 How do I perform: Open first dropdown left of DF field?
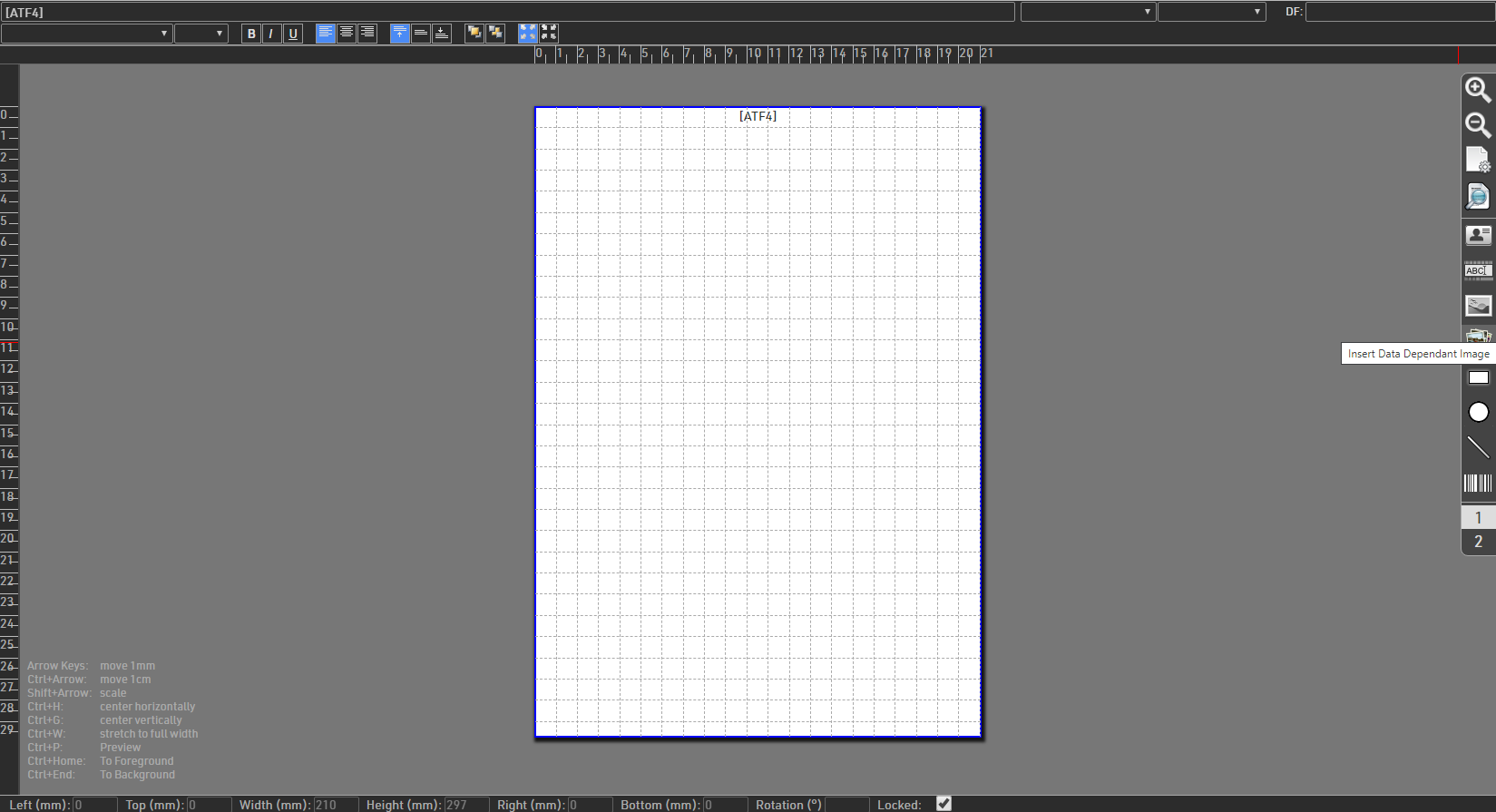(1088, 12)
